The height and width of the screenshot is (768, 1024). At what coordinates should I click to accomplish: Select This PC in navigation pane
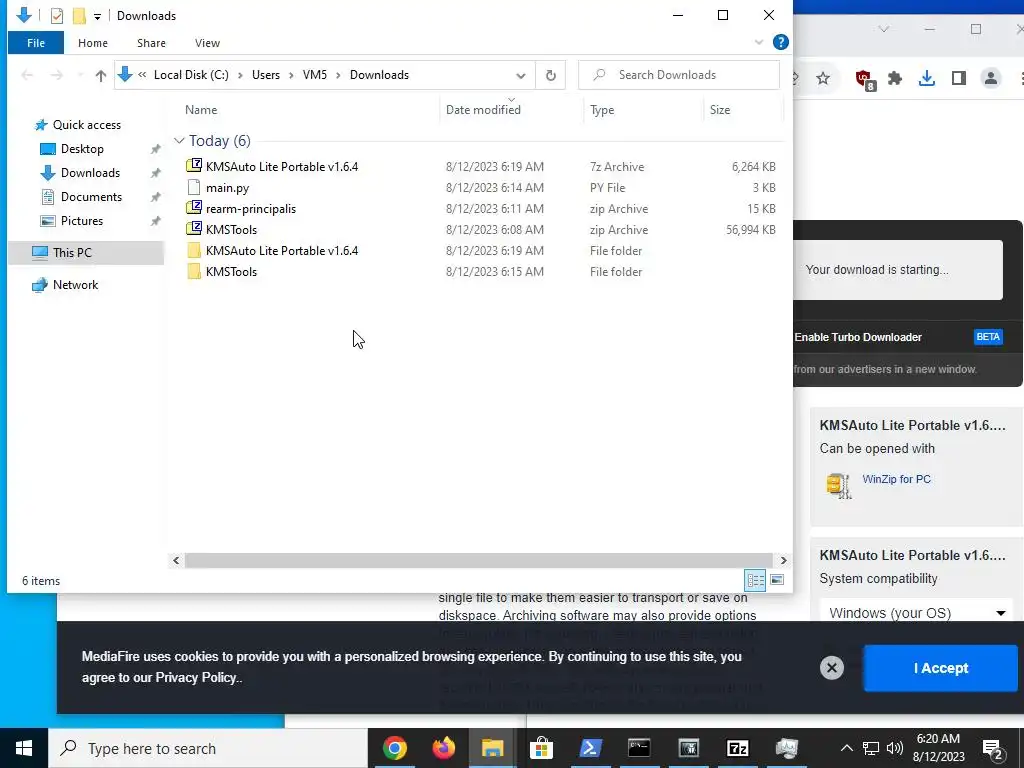click(x=72, y=253)
